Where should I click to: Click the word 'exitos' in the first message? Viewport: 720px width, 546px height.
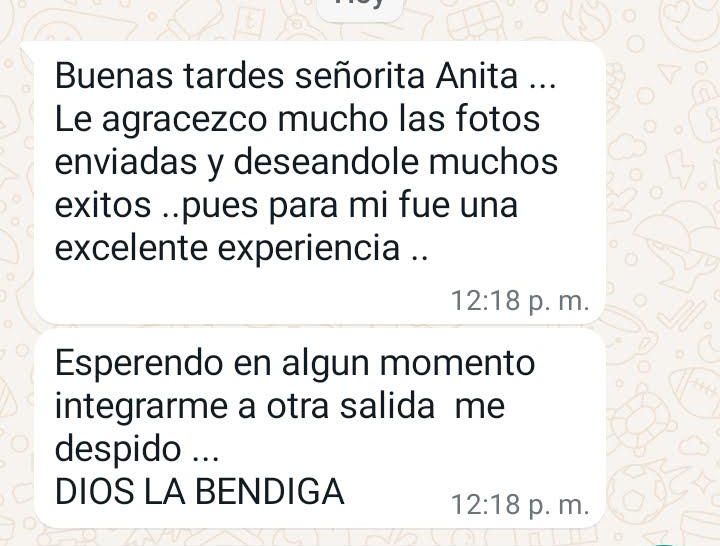click(x=103, y=205)
